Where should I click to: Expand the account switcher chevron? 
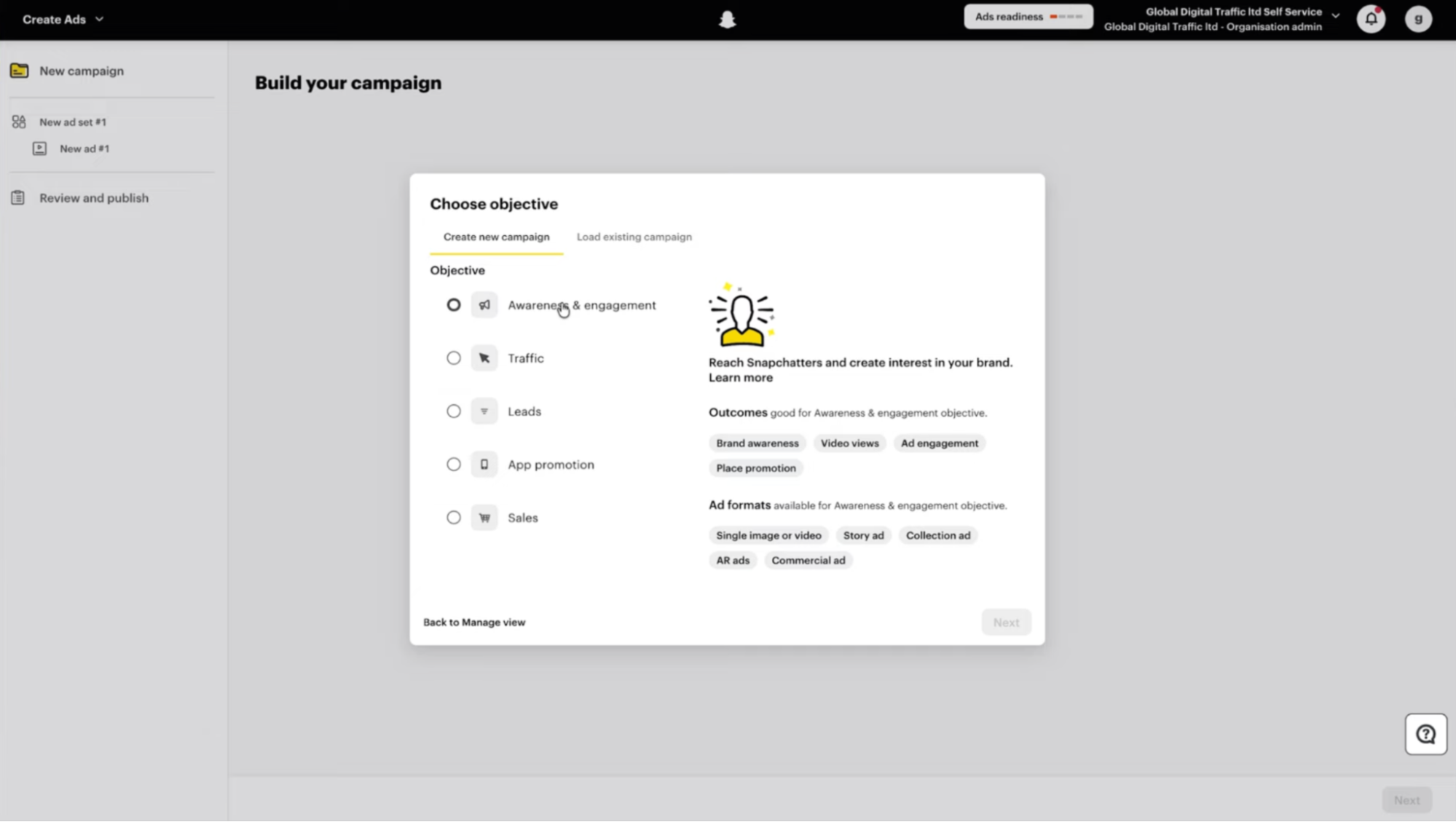1335,15
